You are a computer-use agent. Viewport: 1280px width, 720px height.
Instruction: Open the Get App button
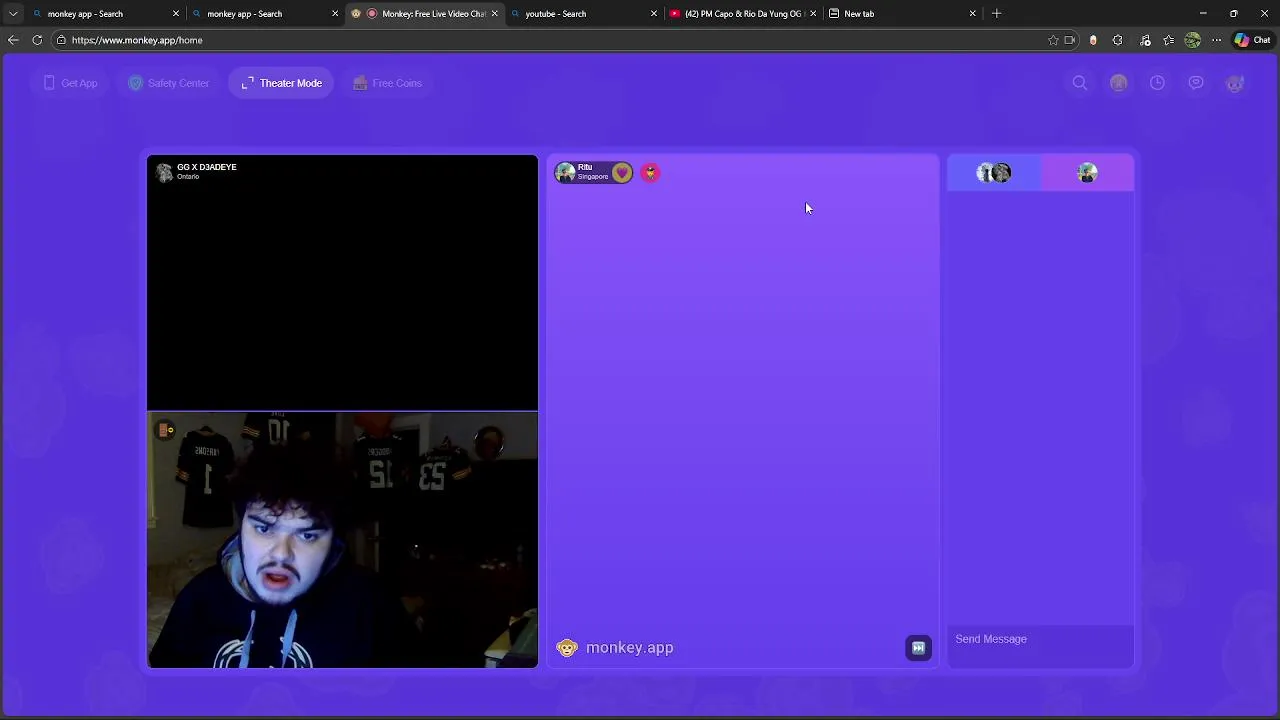click(70, 83)
